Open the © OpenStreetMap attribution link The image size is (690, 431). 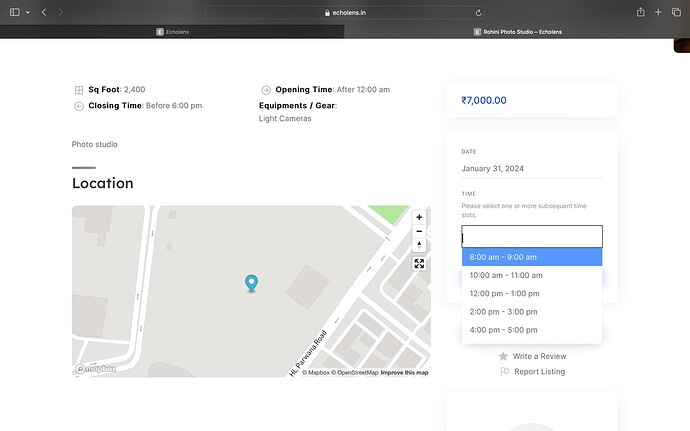(x=355, y=372)
